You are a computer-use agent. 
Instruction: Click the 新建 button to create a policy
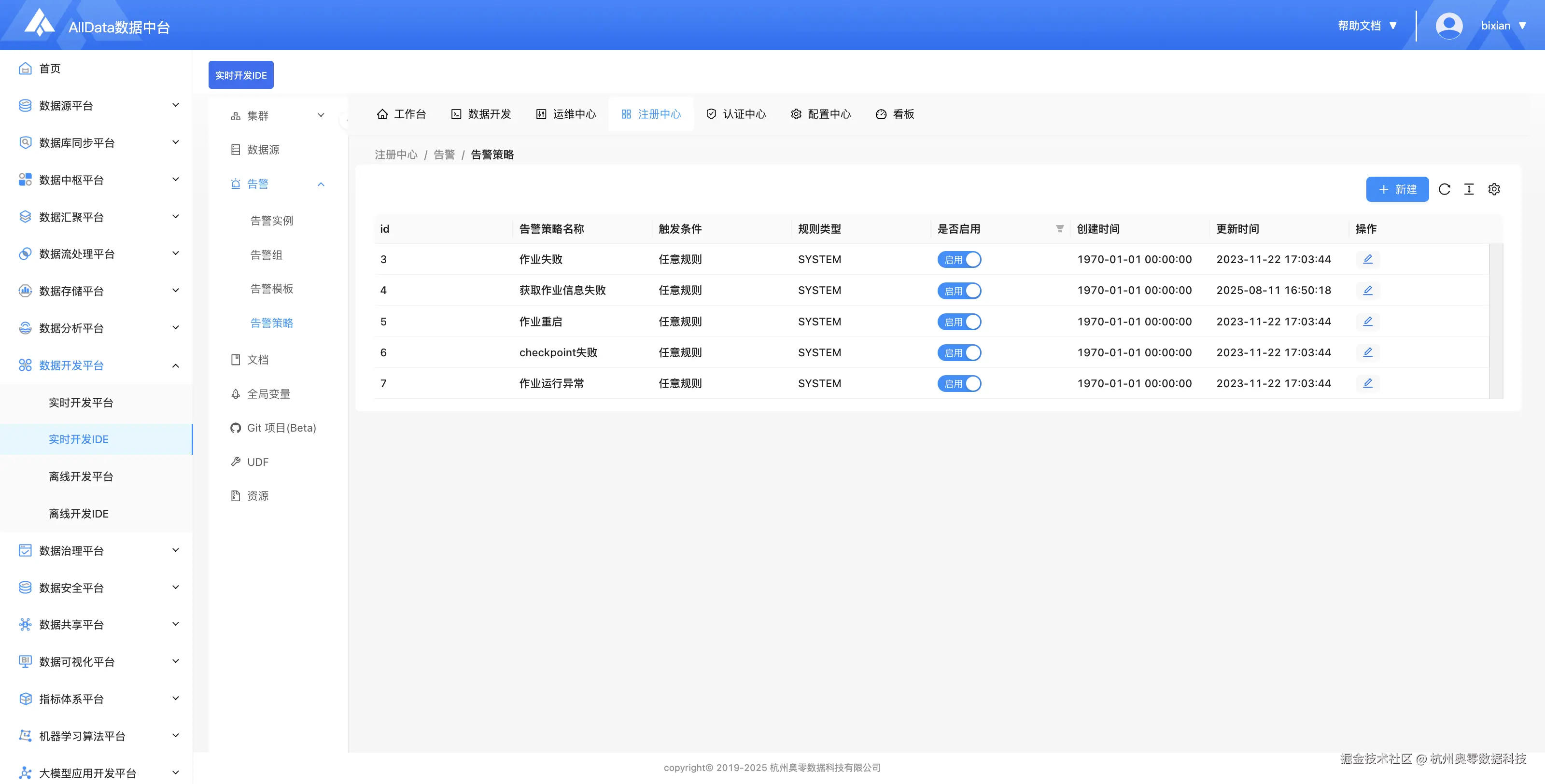click(1397, 189)
